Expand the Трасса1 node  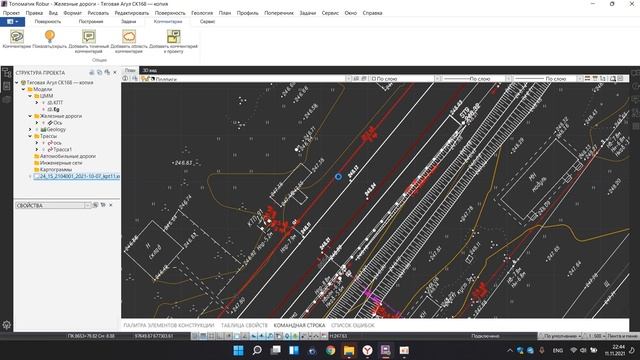[37, 149]
